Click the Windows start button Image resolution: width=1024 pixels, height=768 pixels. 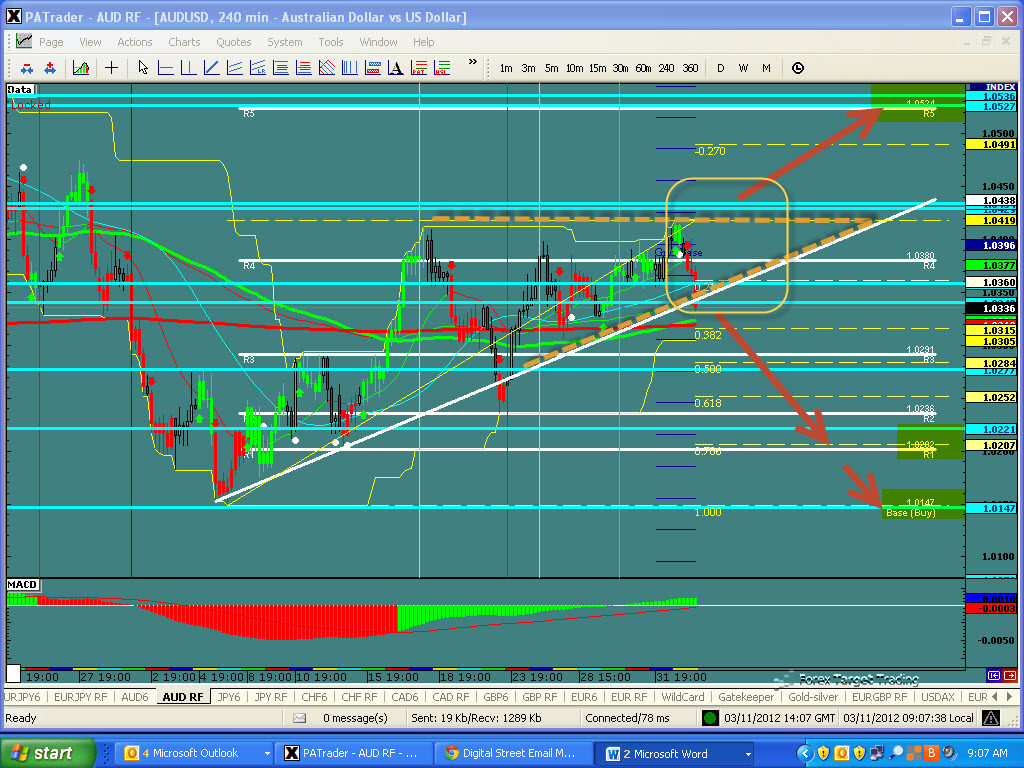48,753
